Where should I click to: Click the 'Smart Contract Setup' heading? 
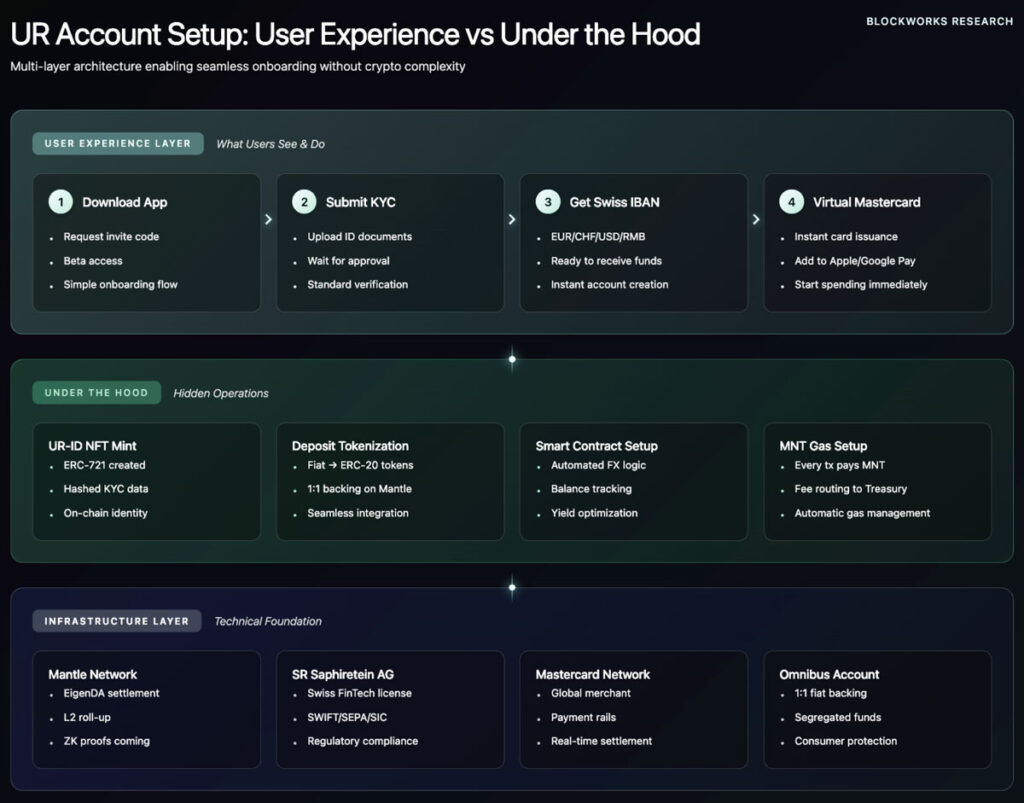[x=596, y=446]
